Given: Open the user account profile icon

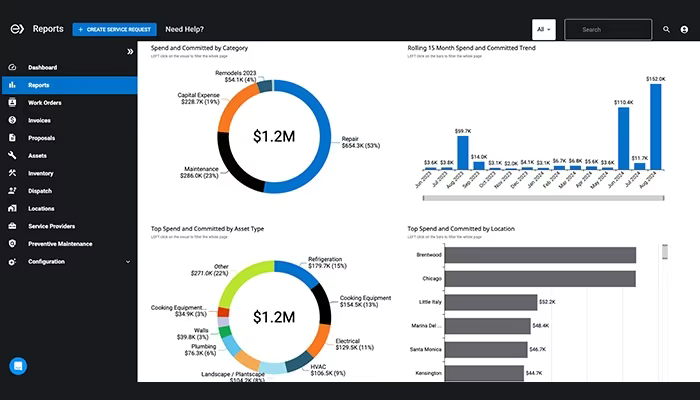Looking at the screenshot, I should click(684, 29).
